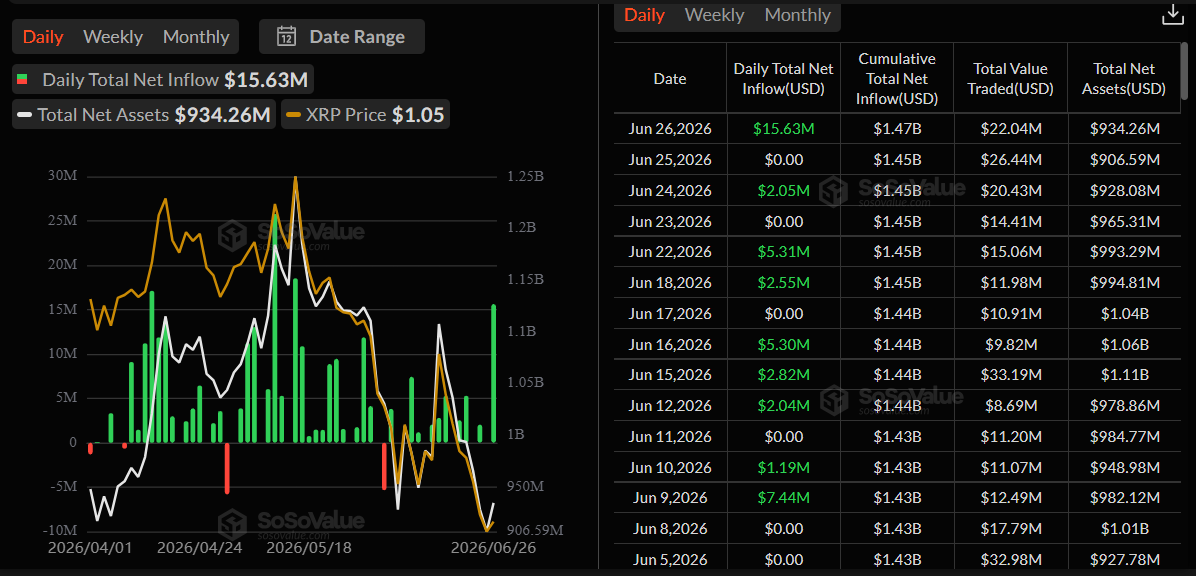Click the calendar icon in Date Range

click(x=286, y=37)
